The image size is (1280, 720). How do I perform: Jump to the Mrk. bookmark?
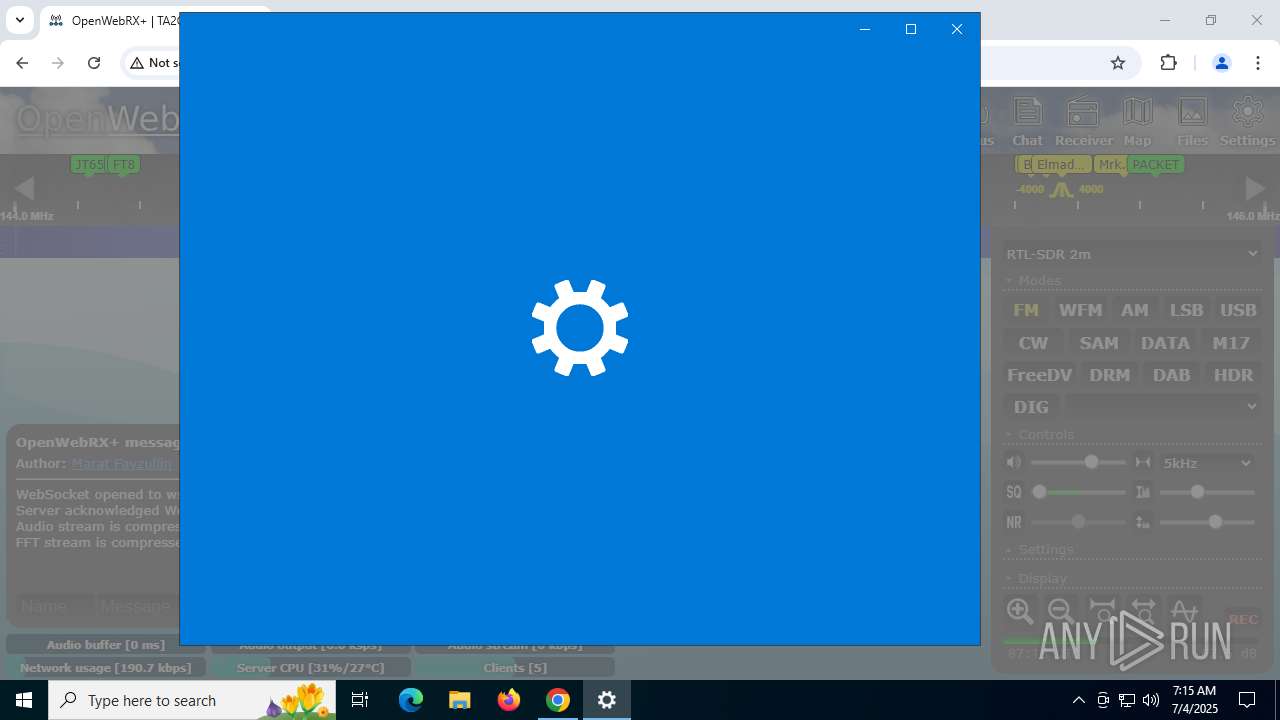(x=1110, y=165)
